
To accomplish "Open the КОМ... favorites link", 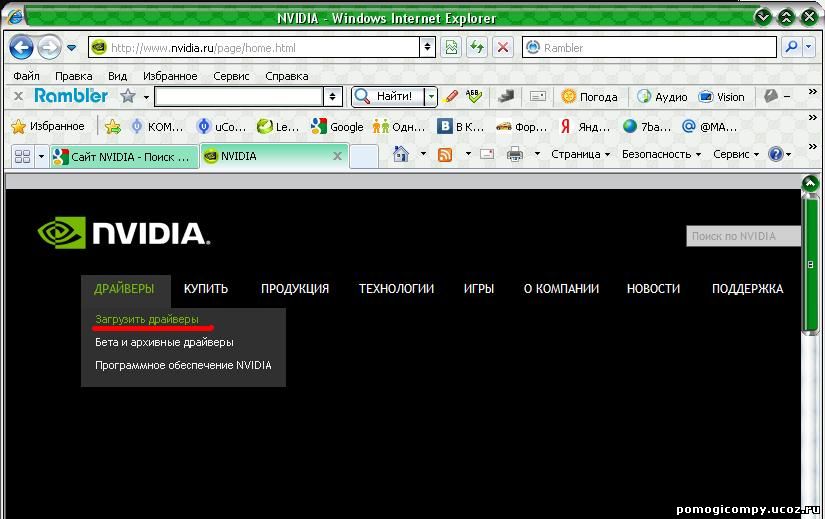I will tap(157, 126).
